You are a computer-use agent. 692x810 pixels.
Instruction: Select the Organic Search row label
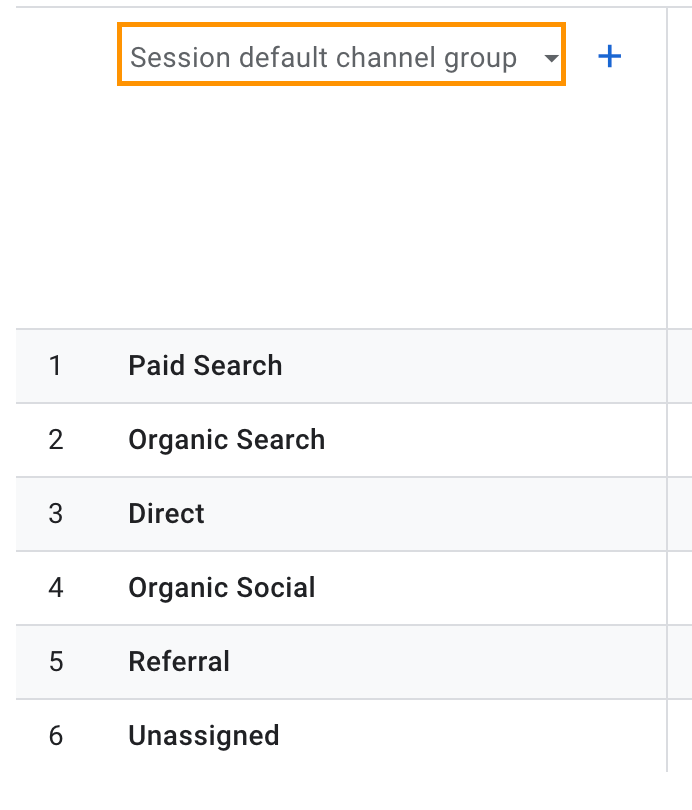pos(226,440)
